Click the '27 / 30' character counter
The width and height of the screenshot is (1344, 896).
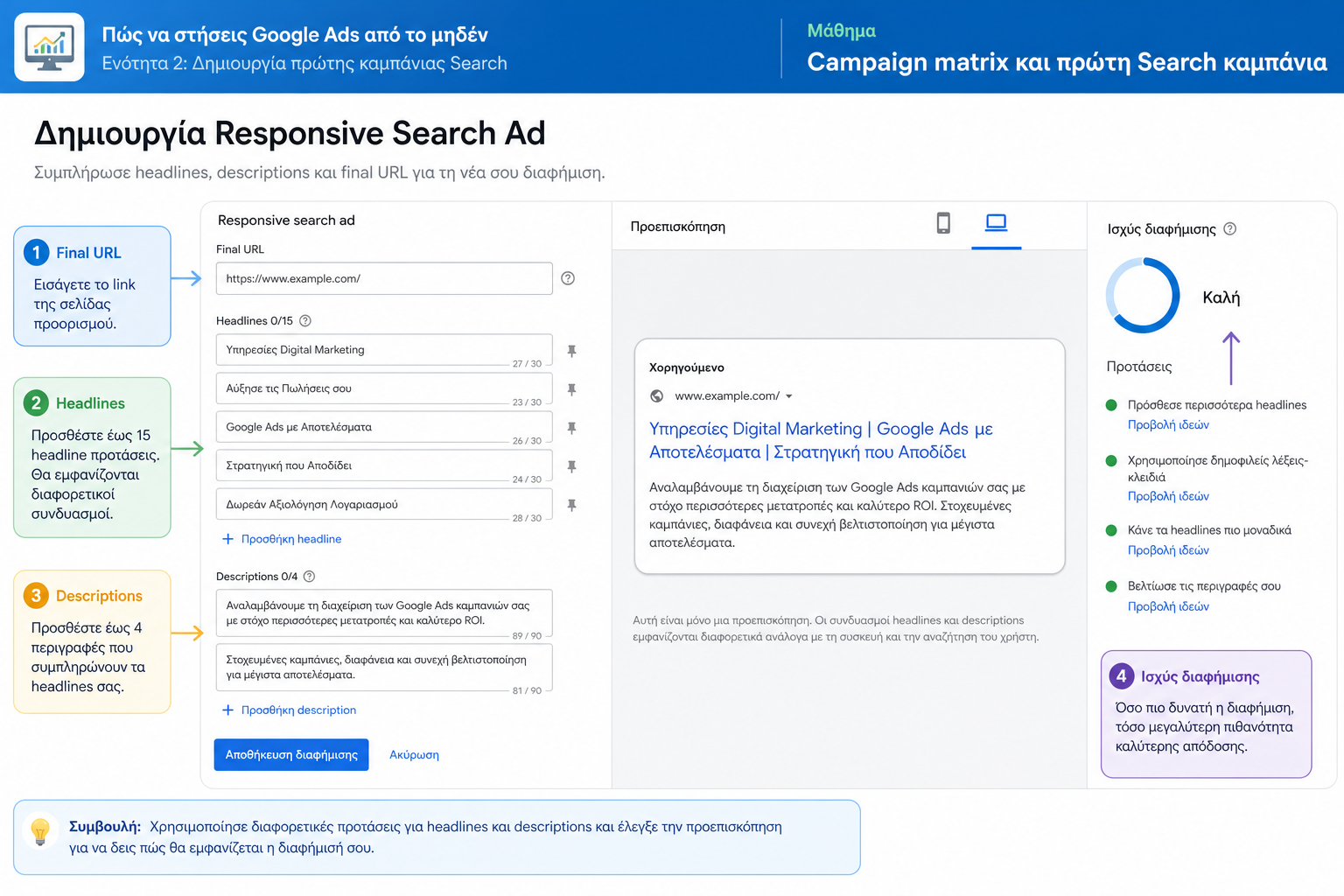point(527,364)
